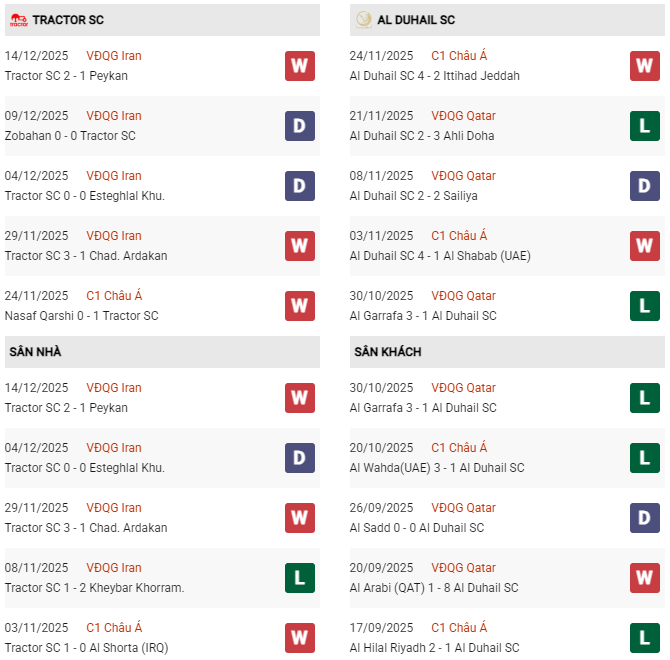The image size is (670, 660).
Task: Click the W badge for Tractor SC vs Al Shorta
Action: tap(299, 638)
